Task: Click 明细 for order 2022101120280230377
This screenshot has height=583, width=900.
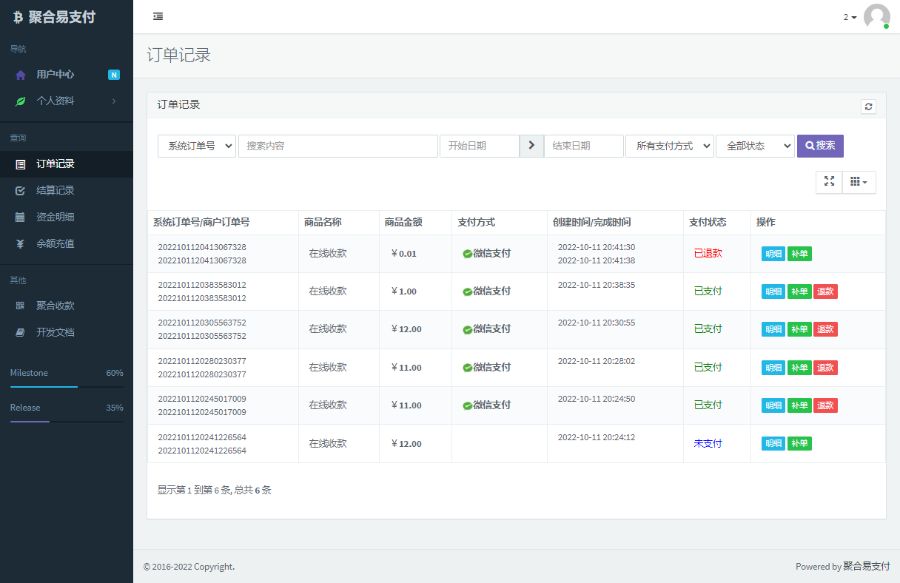Action: (773, 368)
